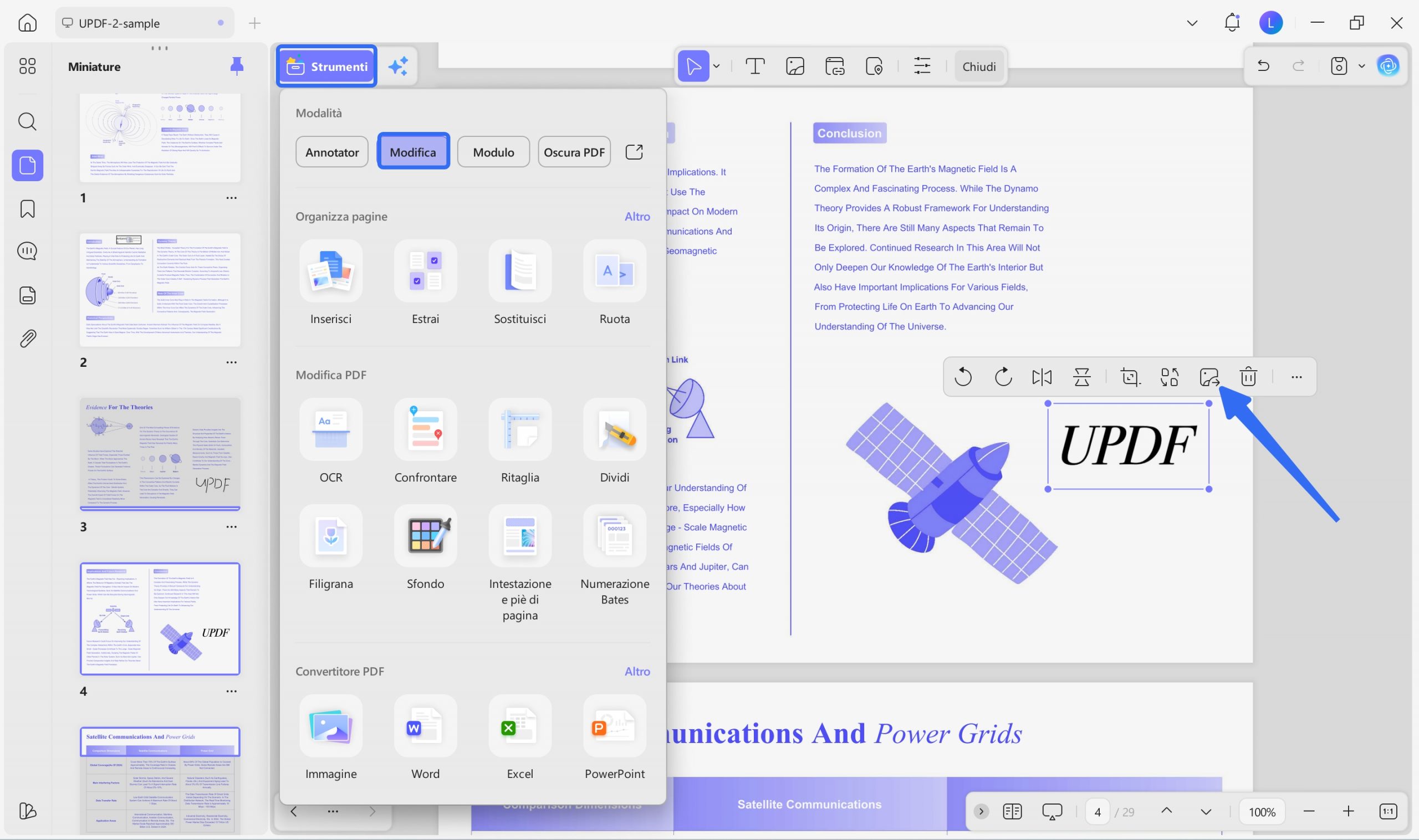Switch to Modifica mode
The image size is (1419, 840).
pos(413,152)
